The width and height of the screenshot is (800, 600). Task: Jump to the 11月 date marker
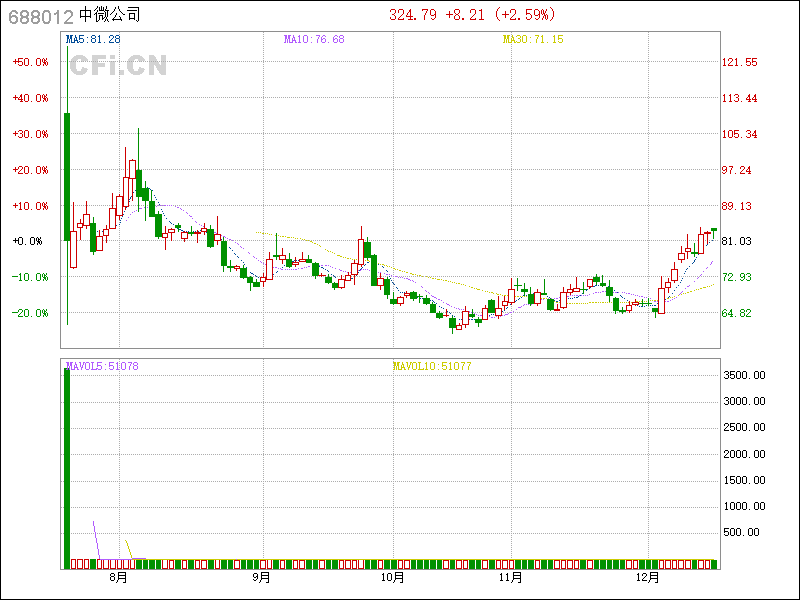[510, 577]
